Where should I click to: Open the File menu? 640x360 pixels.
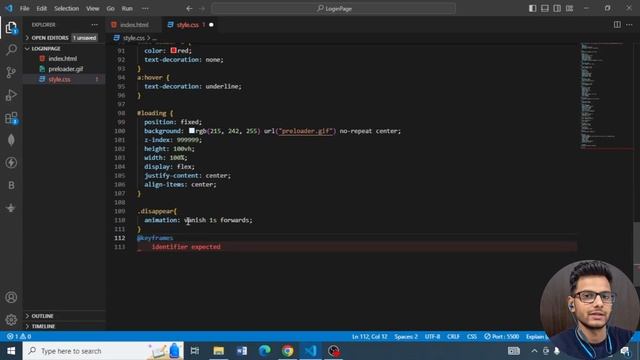[24, 8]
